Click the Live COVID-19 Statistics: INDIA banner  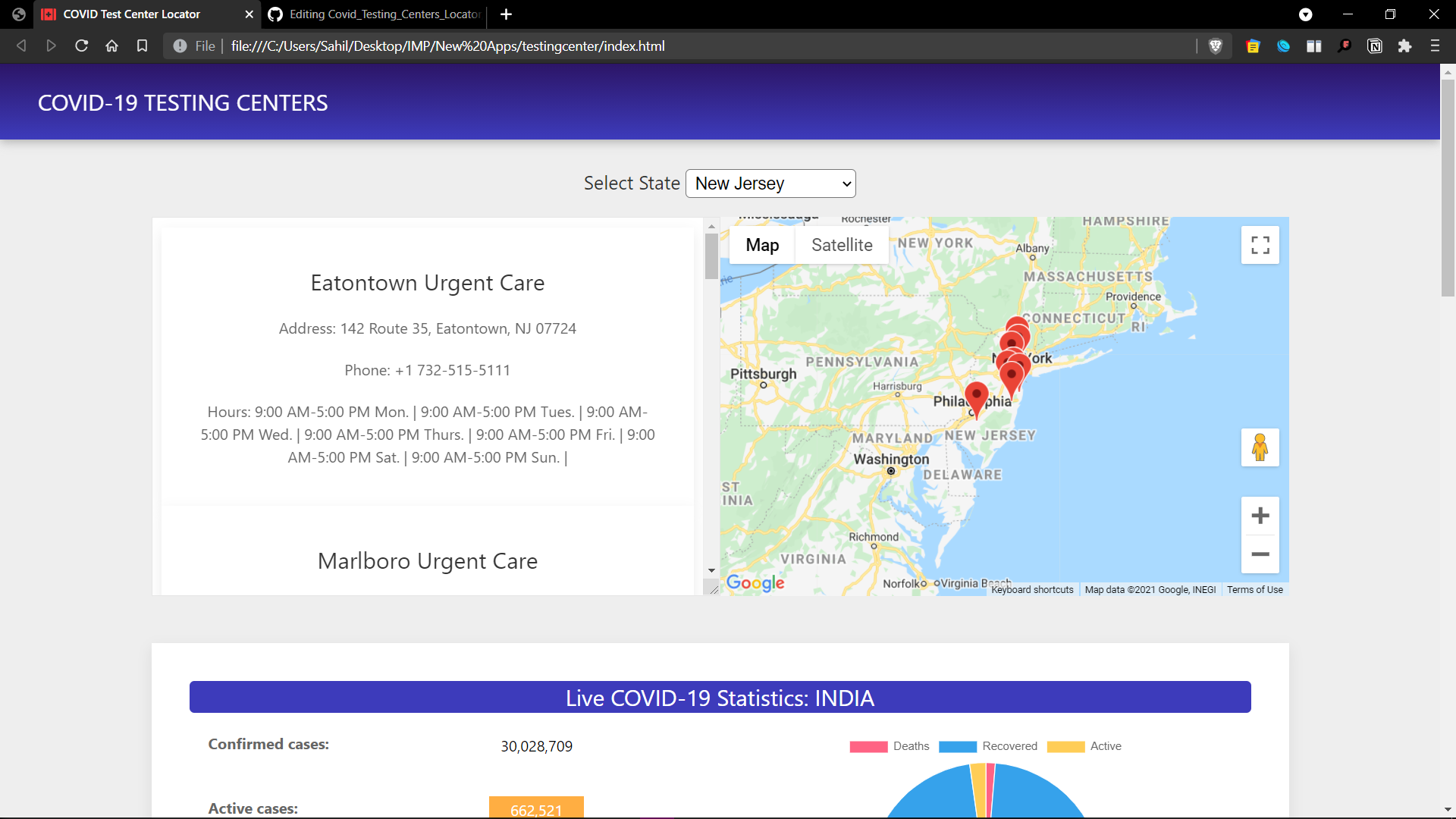coord(720,698)
